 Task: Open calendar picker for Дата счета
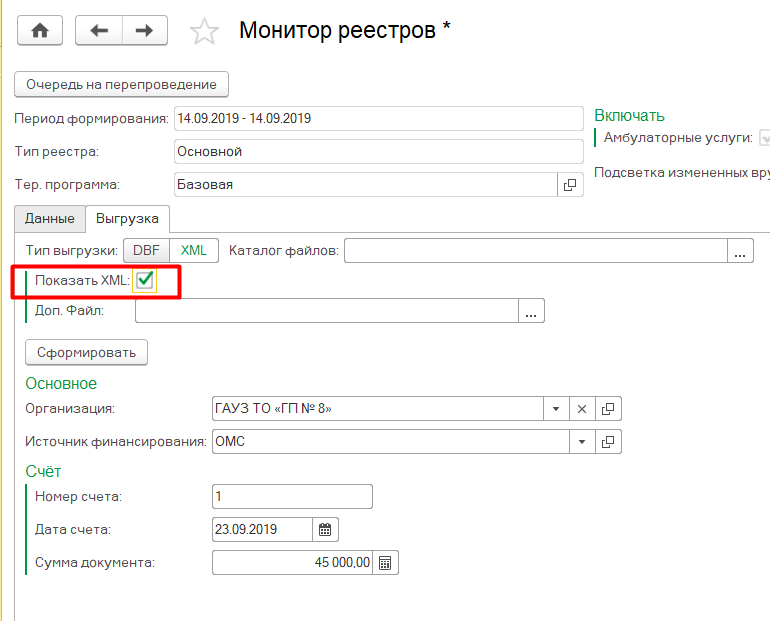324,529
